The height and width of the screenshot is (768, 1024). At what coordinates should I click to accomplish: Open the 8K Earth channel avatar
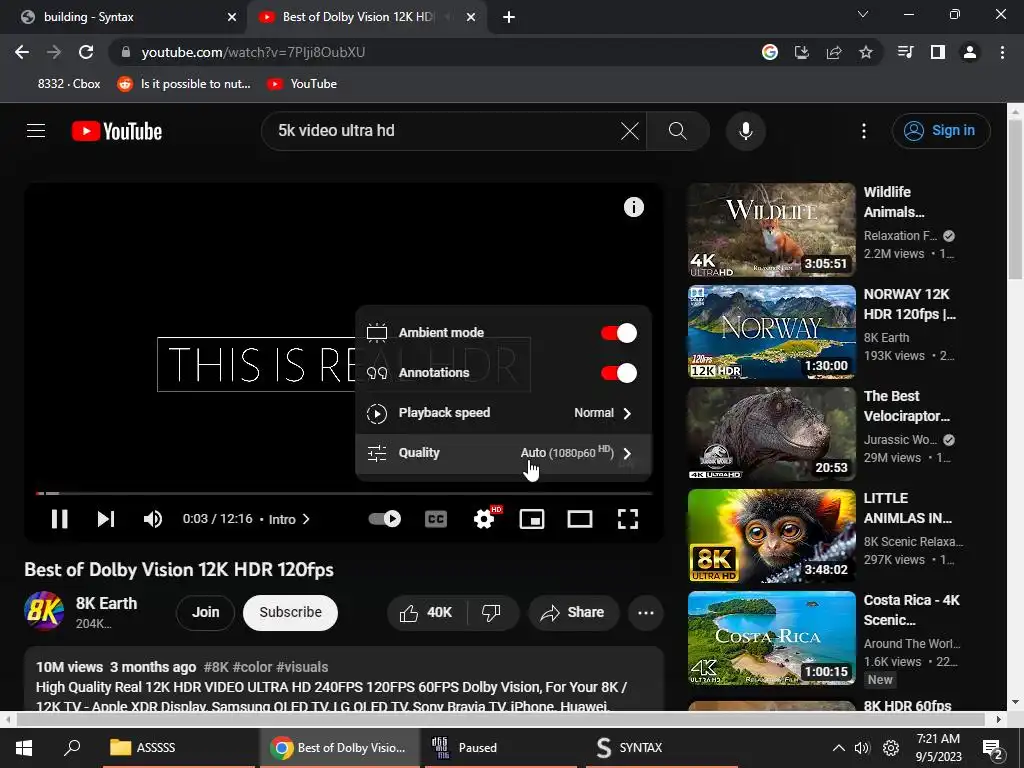tap(44, 612)
